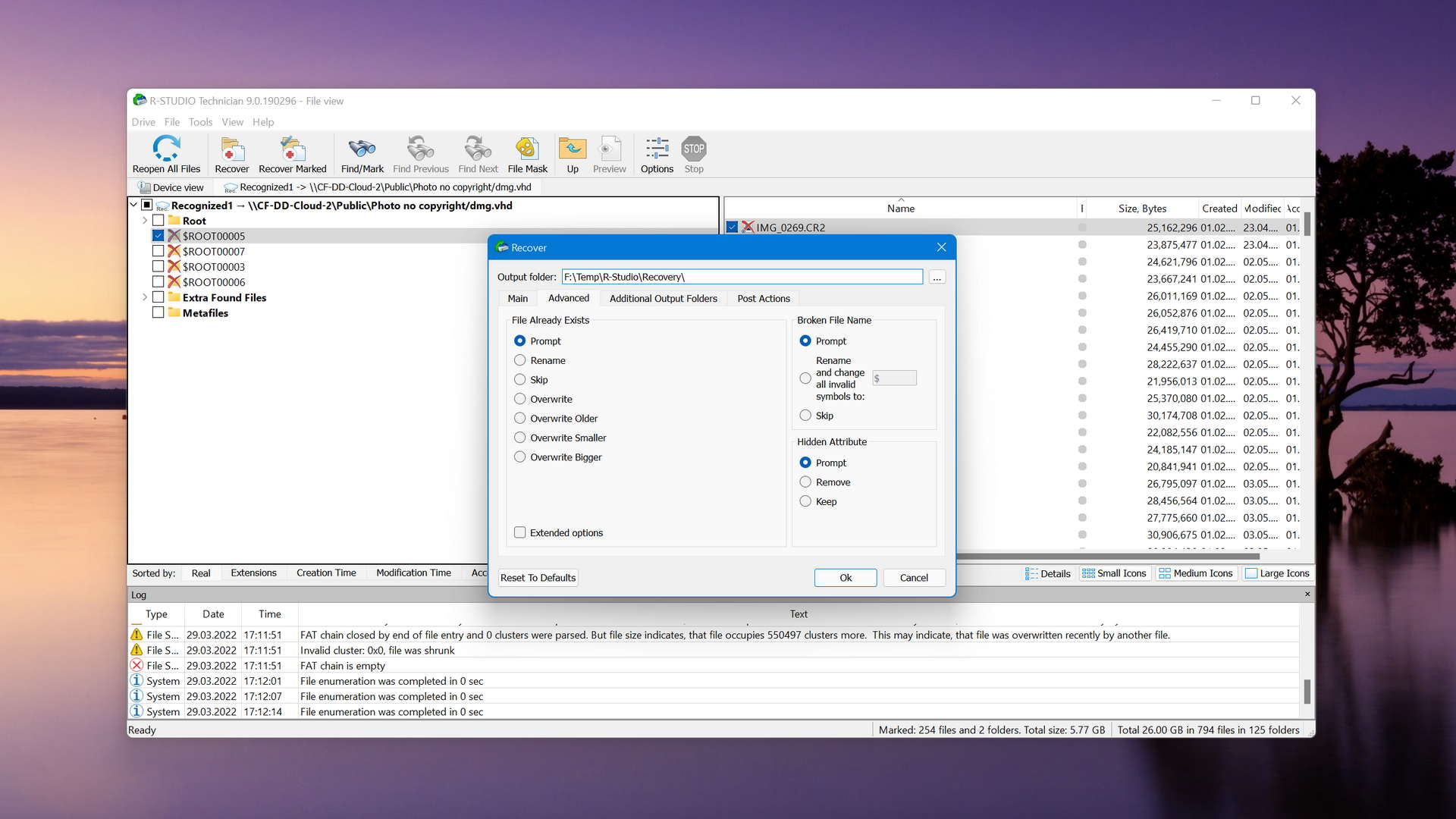Switch to Large Icons view

pos(1278,573)
